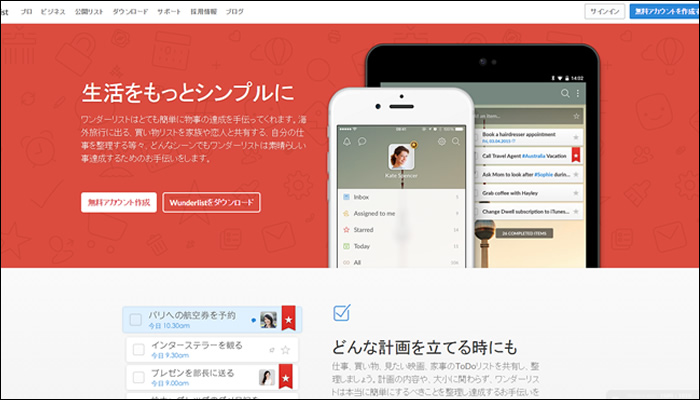Viewport: 700px width, 400px height.
Task: Toggle star in the Add an item bar
Action: pyautogui.click(x=576, y=116)
